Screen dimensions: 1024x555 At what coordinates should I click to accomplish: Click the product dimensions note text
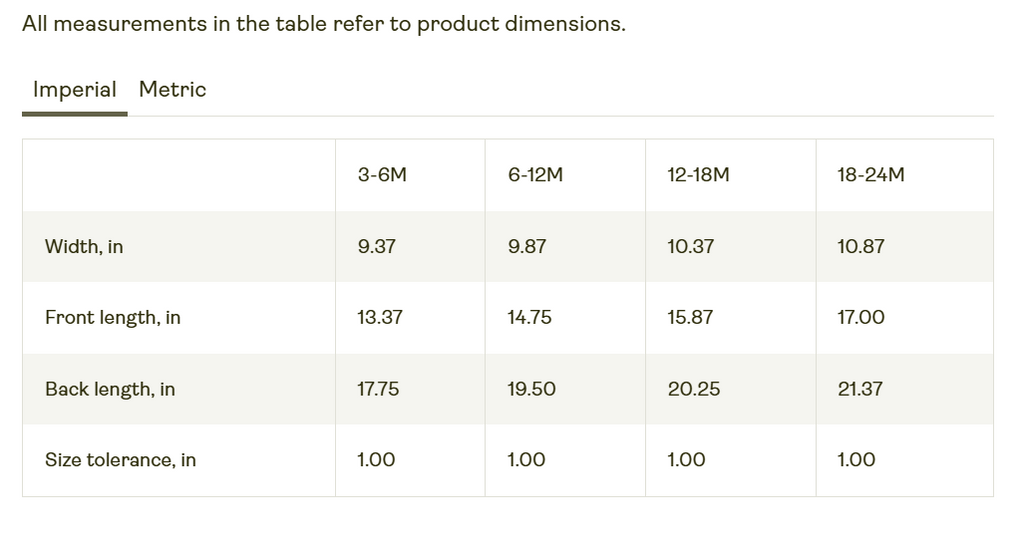323,24
